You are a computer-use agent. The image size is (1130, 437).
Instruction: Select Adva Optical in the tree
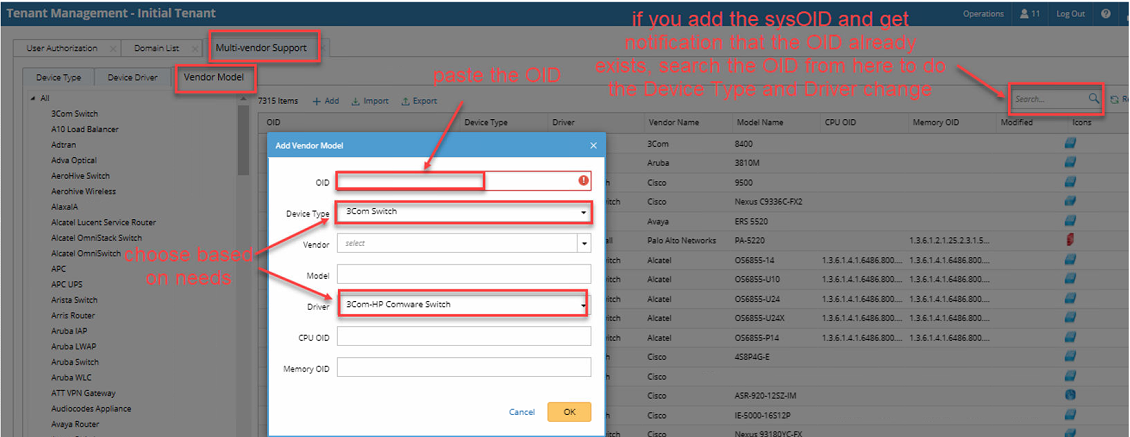coord(74,160)
